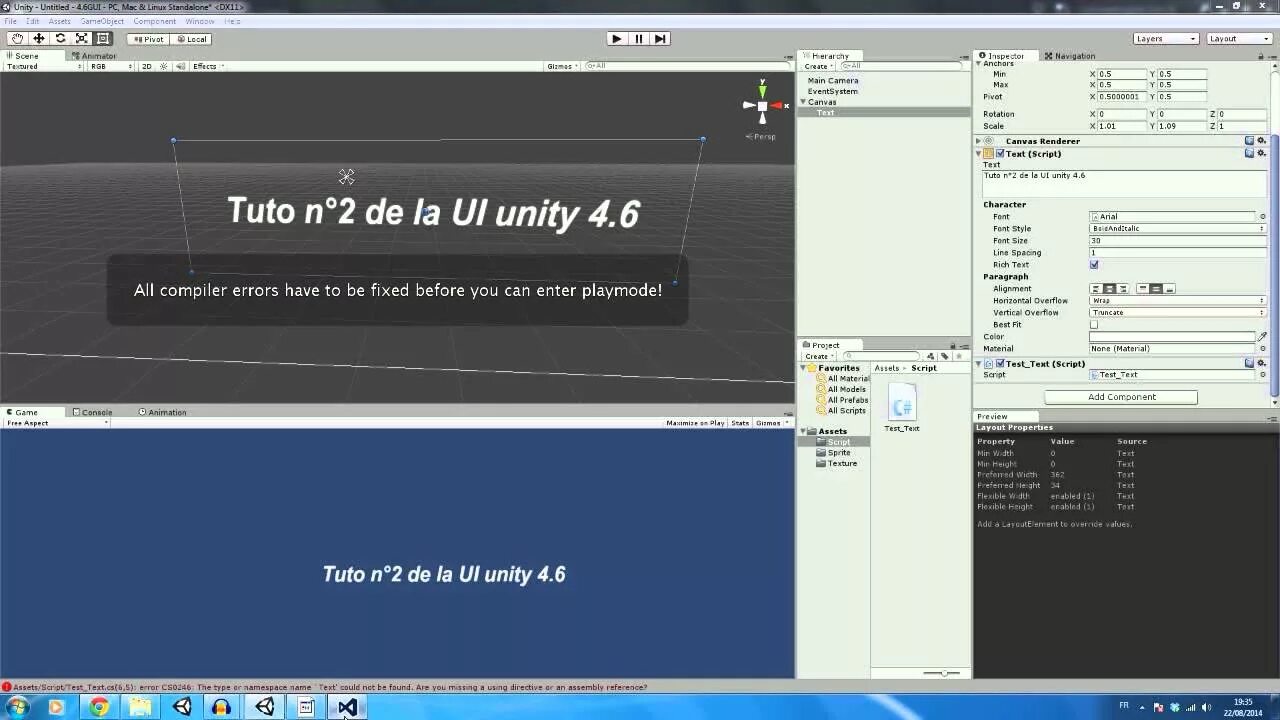
Task: Expand Canvas Renderer component
Action: (x=979, y=141)
